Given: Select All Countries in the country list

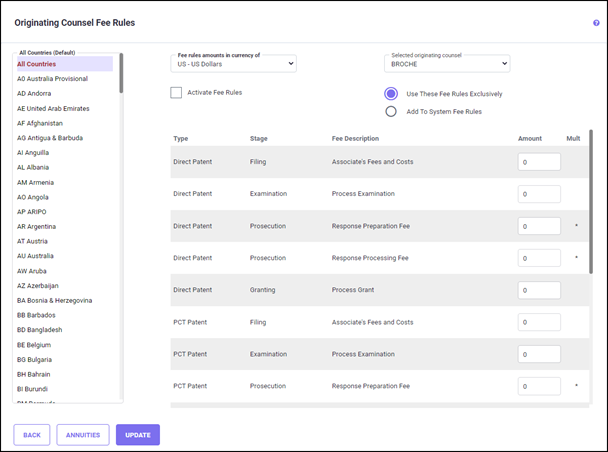Looking at the screenshot, I should tap(36, 64).
